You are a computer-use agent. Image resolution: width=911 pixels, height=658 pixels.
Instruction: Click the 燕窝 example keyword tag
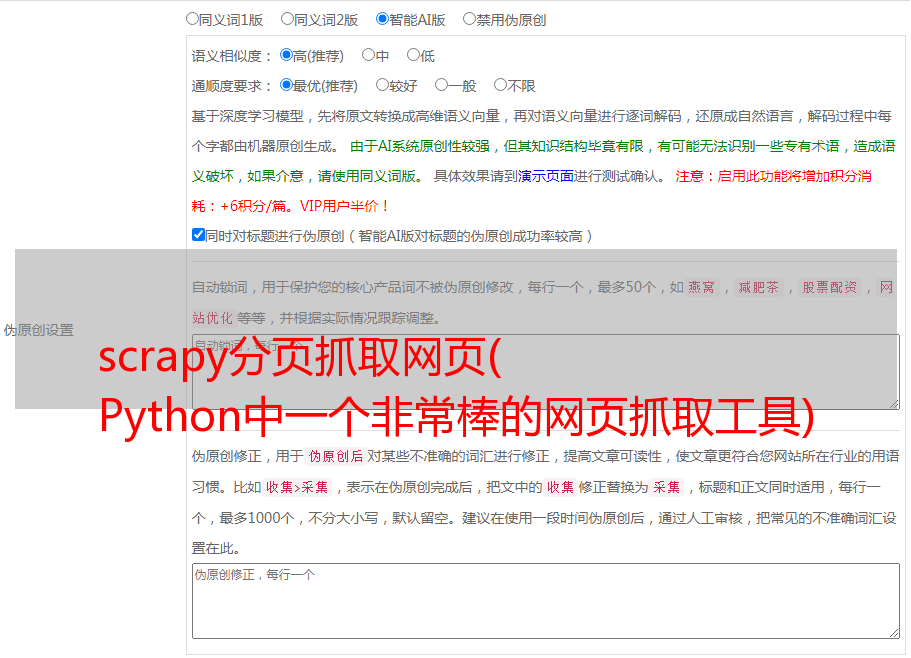pyautogui.click(x=701, y=287)
